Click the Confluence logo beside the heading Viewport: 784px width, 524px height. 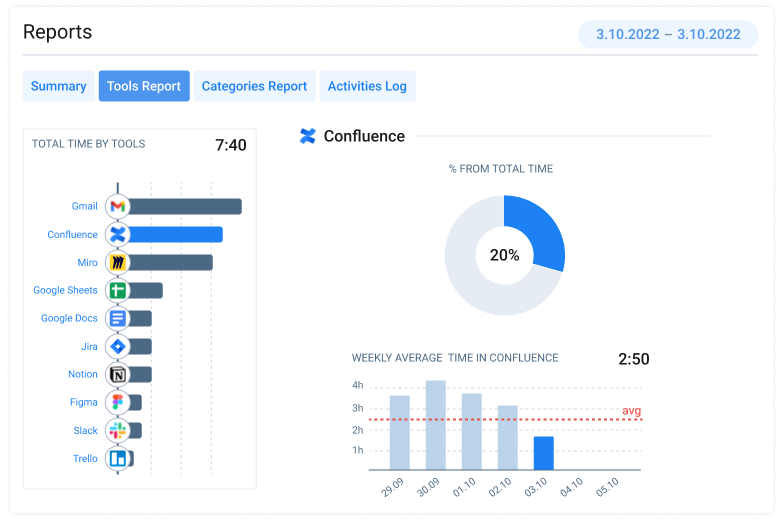click(x=308, y=136)
